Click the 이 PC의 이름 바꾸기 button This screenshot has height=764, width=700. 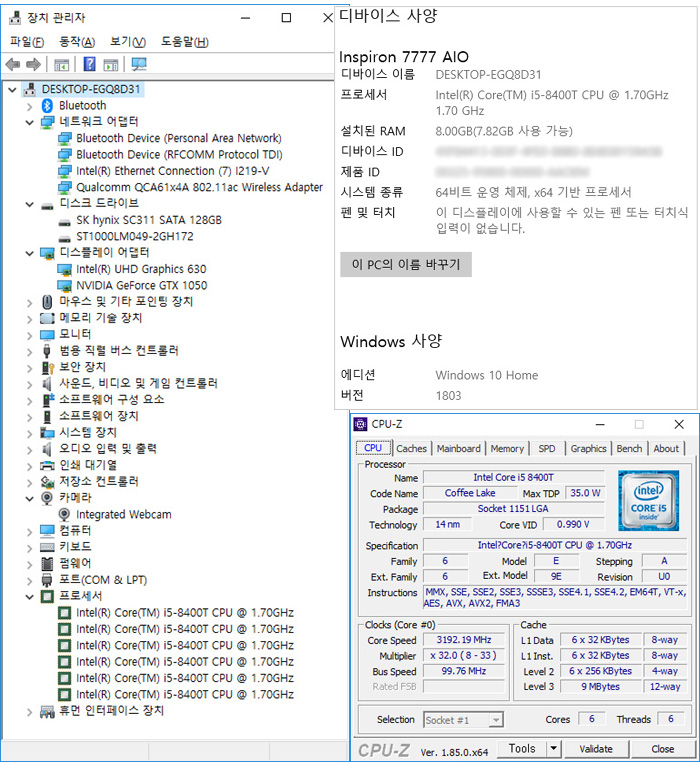click(406, 265)
